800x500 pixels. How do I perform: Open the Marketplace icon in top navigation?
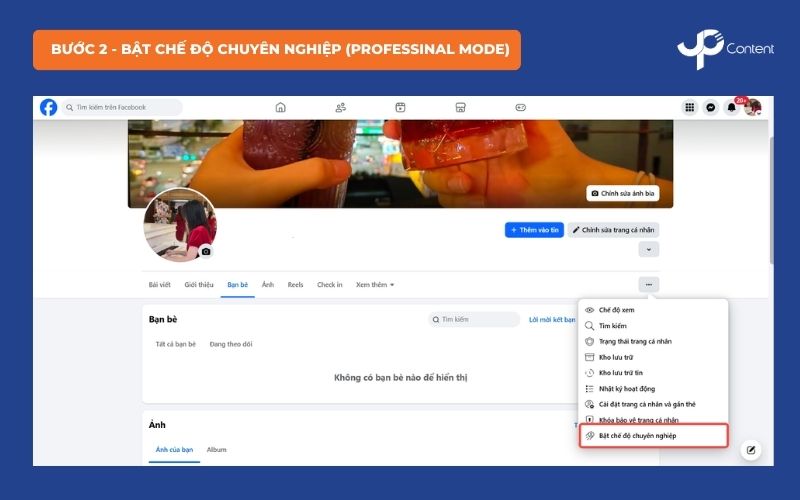click(x=460, y=107)
